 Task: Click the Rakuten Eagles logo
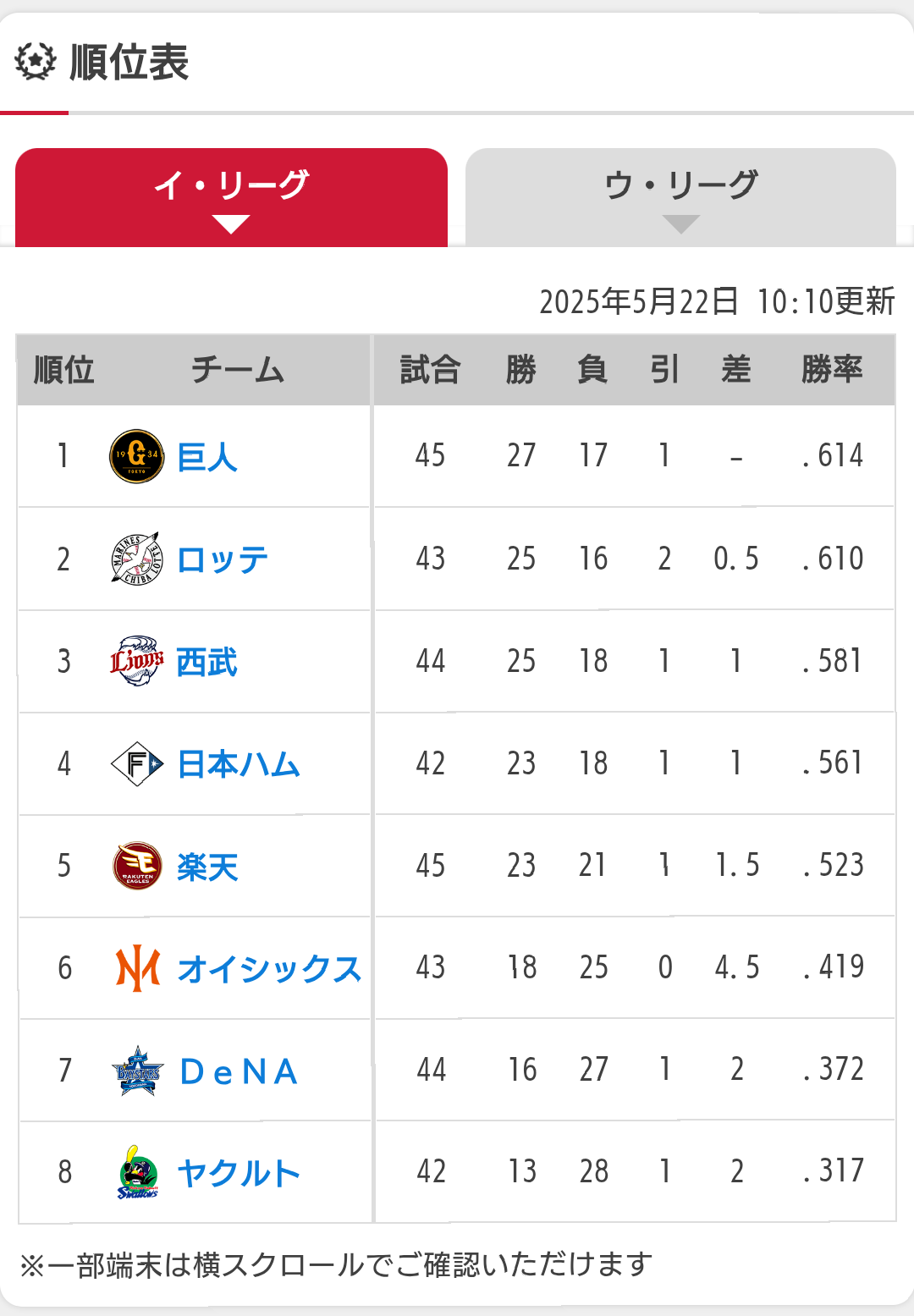point(137,866)
